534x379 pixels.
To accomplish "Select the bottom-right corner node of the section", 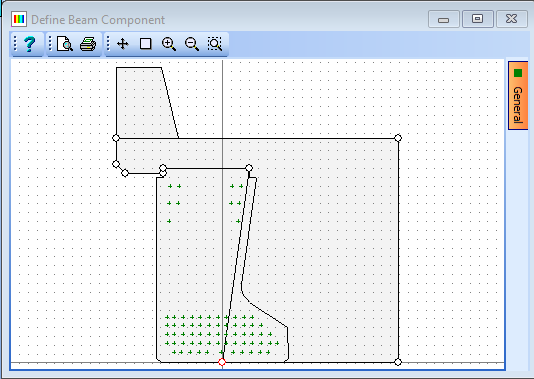I will (x=398, y=362).
